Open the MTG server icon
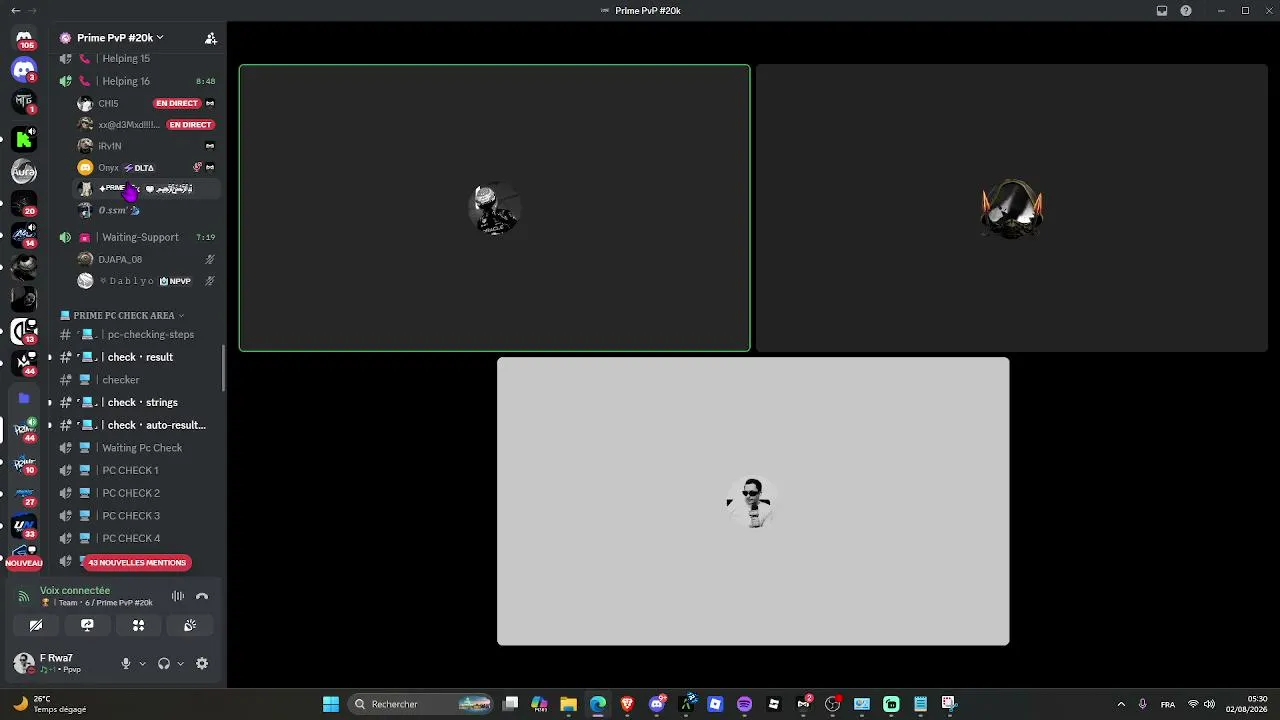This screenshot has width=1280, height=720. pos(24,101)
